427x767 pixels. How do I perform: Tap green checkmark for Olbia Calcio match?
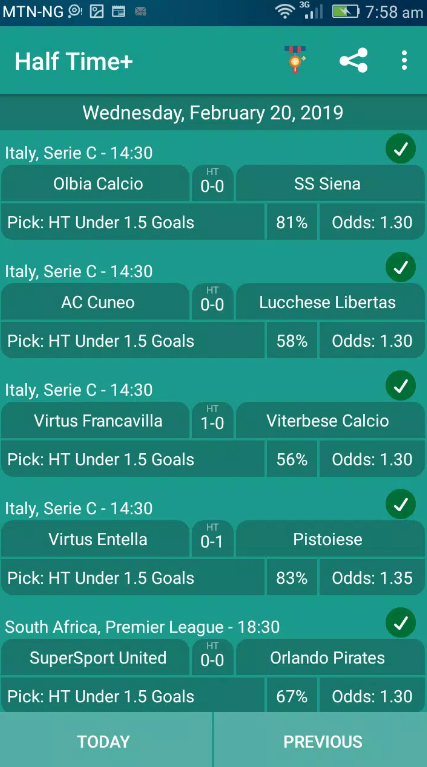[x=401, y=149]
